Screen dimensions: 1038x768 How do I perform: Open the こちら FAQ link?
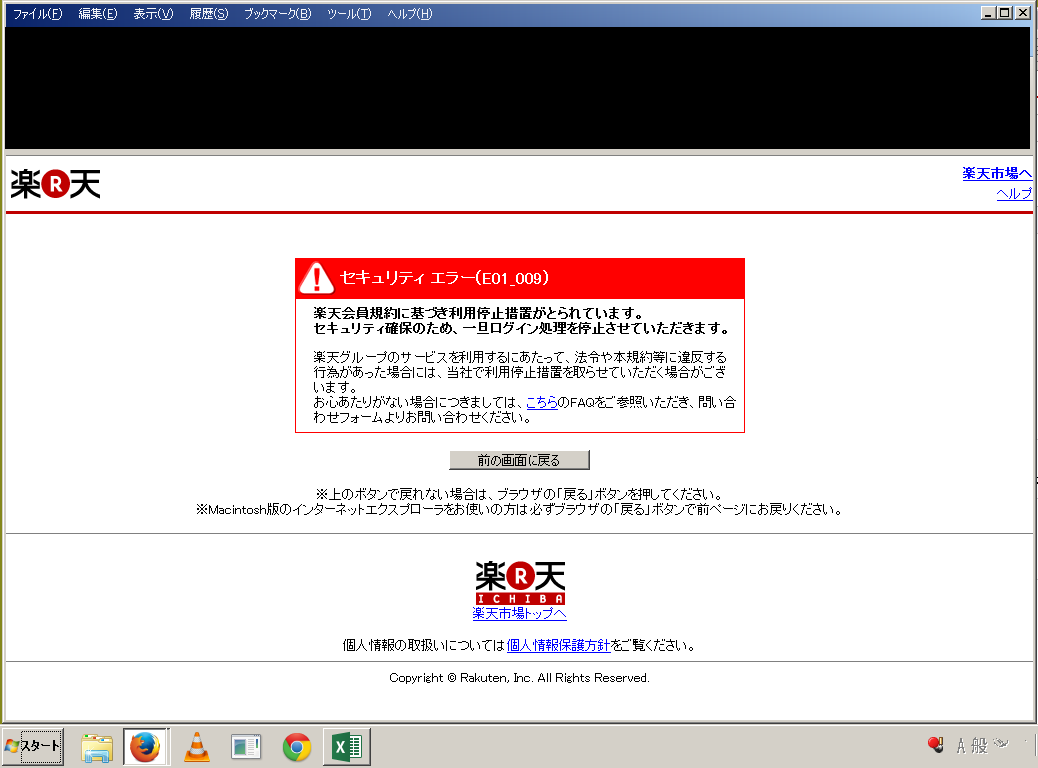coord(542,402)
